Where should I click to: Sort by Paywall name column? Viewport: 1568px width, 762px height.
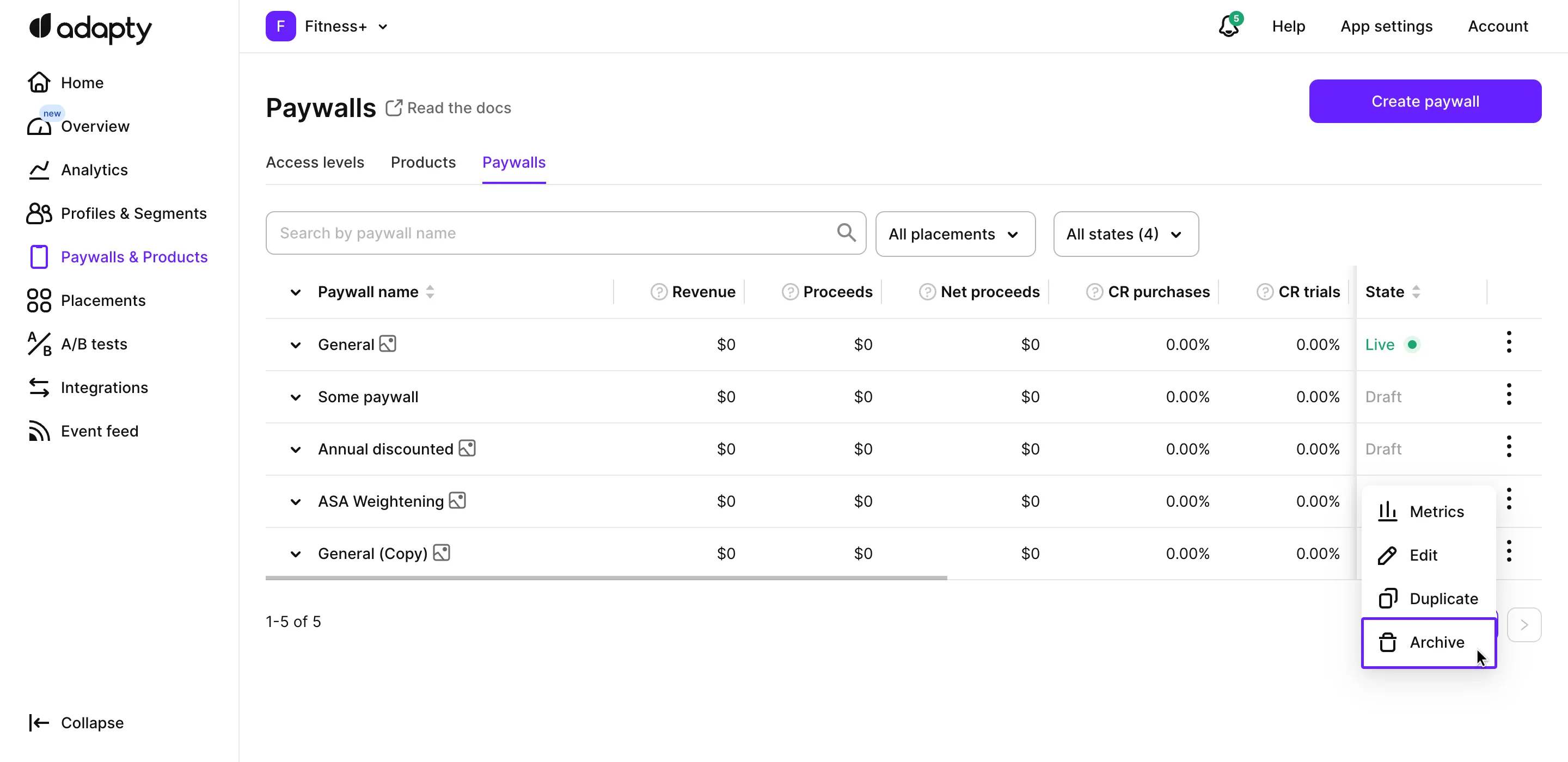point(430,292)
